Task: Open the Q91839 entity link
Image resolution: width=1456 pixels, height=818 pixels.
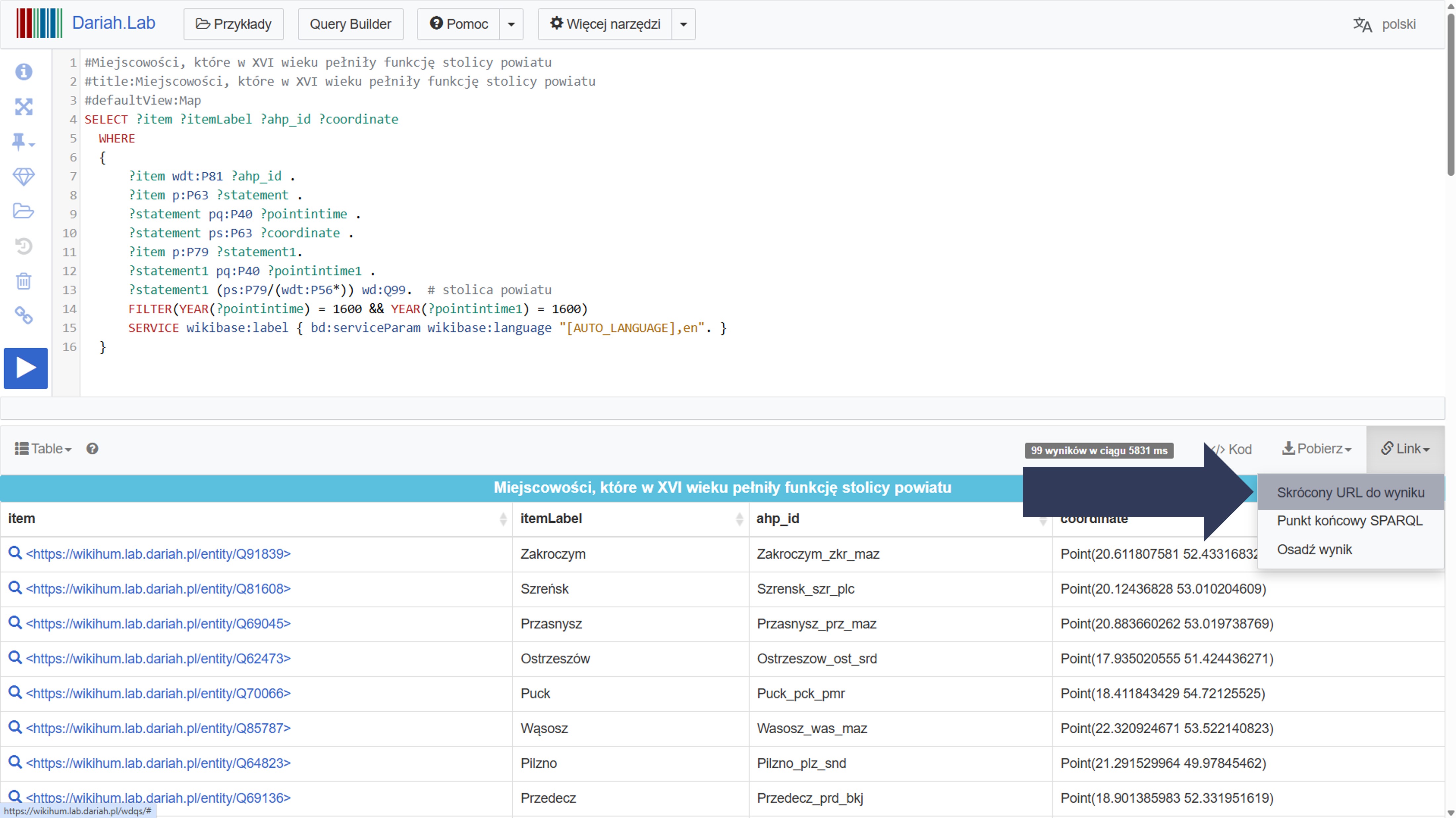Action: (x=158, y=554)
